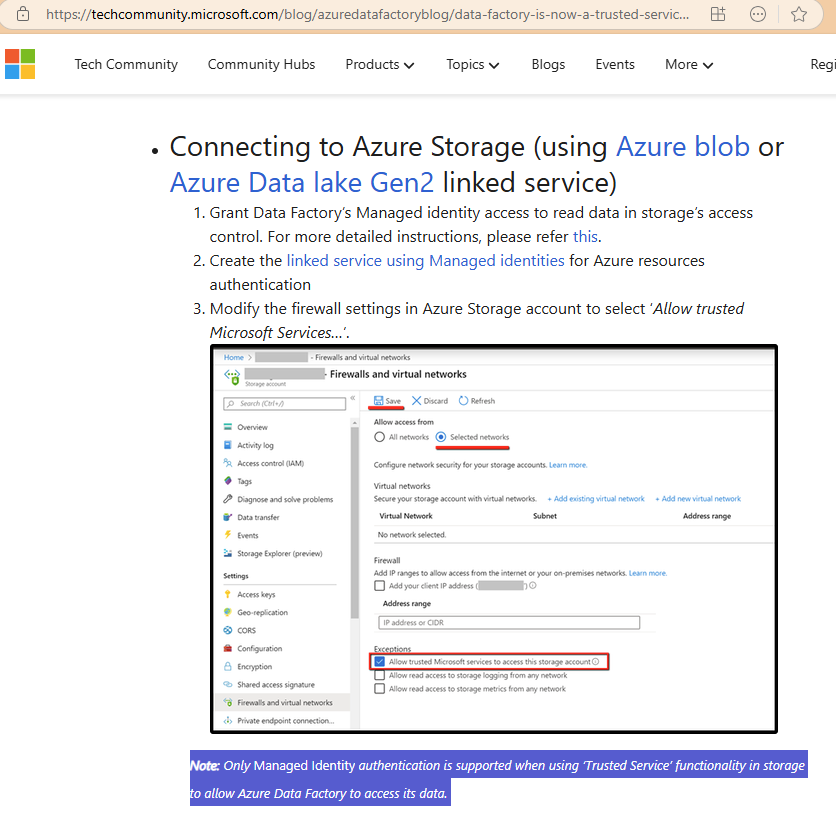Click the Access keys key icon

point(228,594)
